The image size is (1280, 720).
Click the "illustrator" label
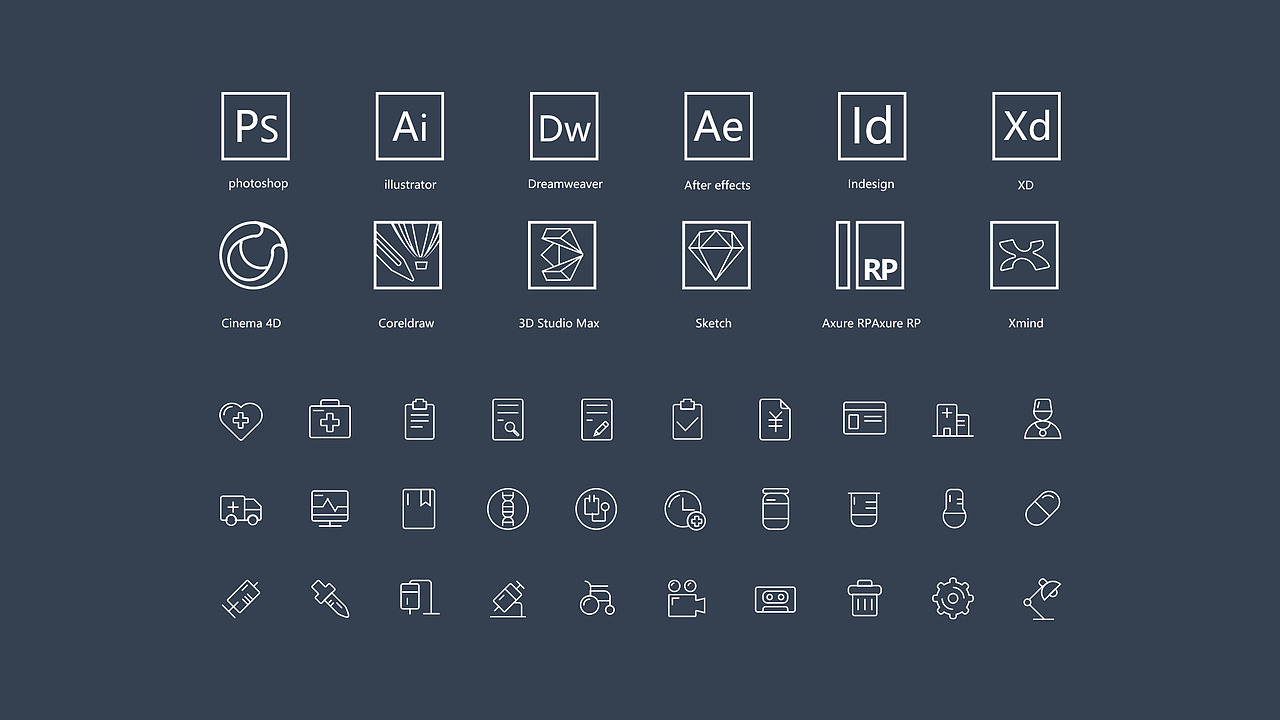(410, 184)
